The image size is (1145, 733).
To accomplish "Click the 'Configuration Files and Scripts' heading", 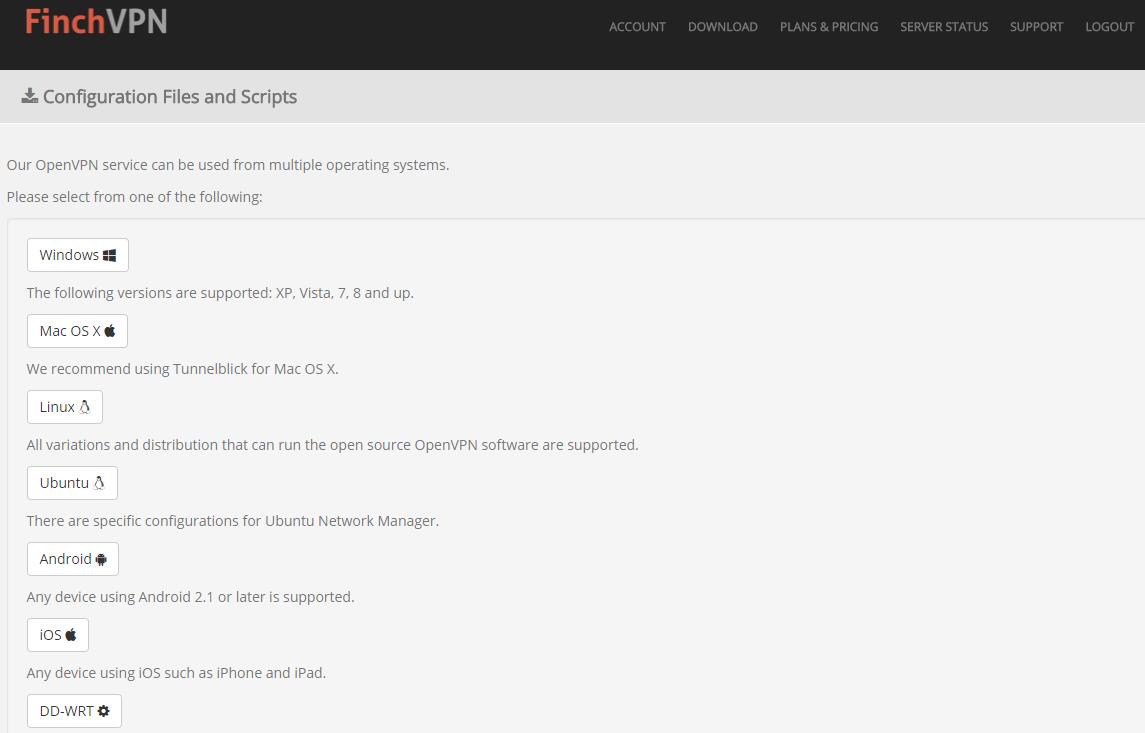I will (x=170, y=96).
